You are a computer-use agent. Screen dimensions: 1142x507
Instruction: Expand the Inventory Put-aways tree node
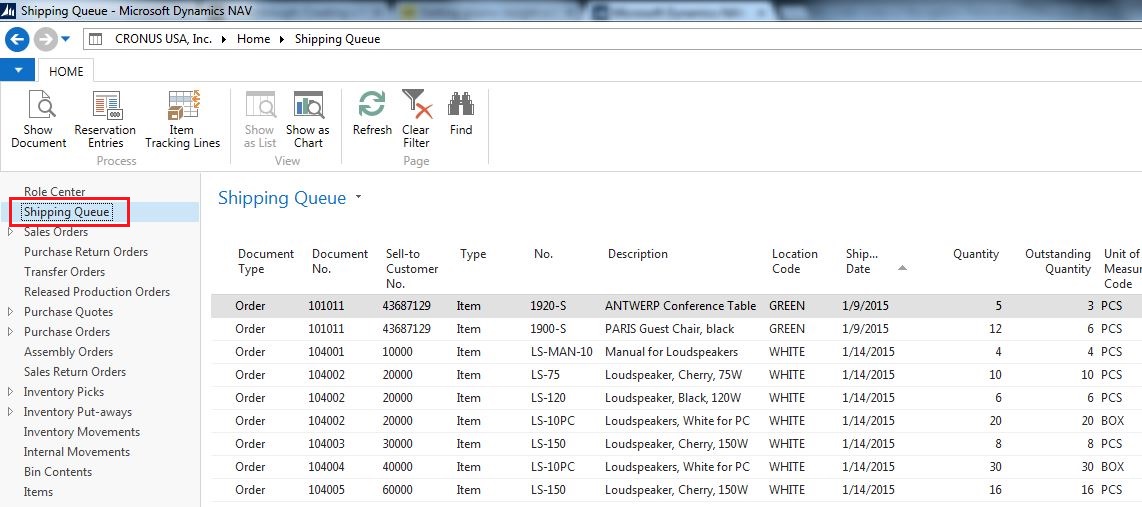click(10, 412)
